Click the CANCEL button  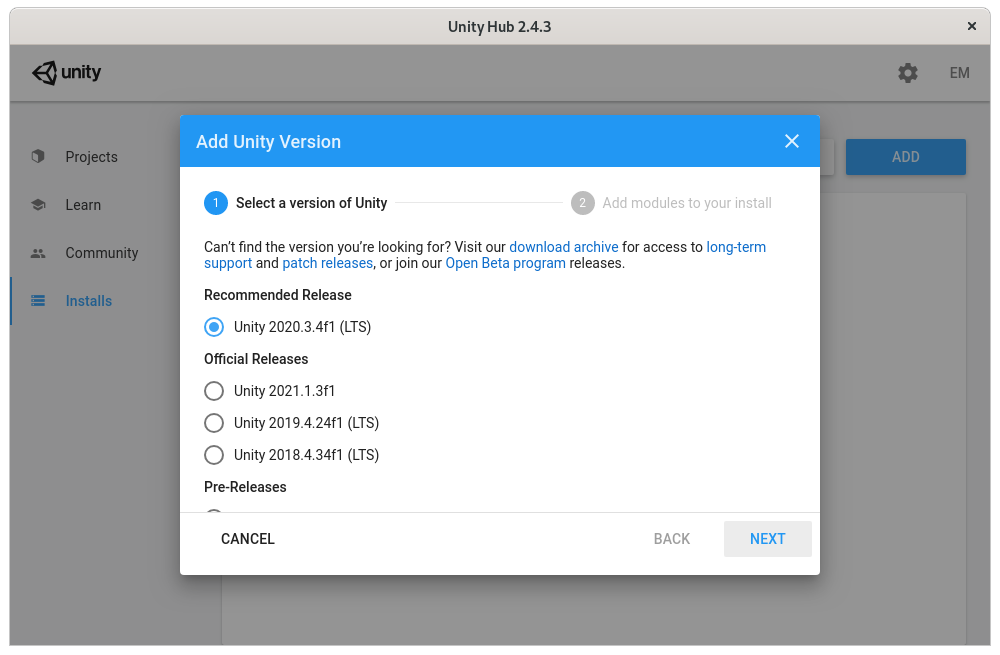[x=247, y=539]
